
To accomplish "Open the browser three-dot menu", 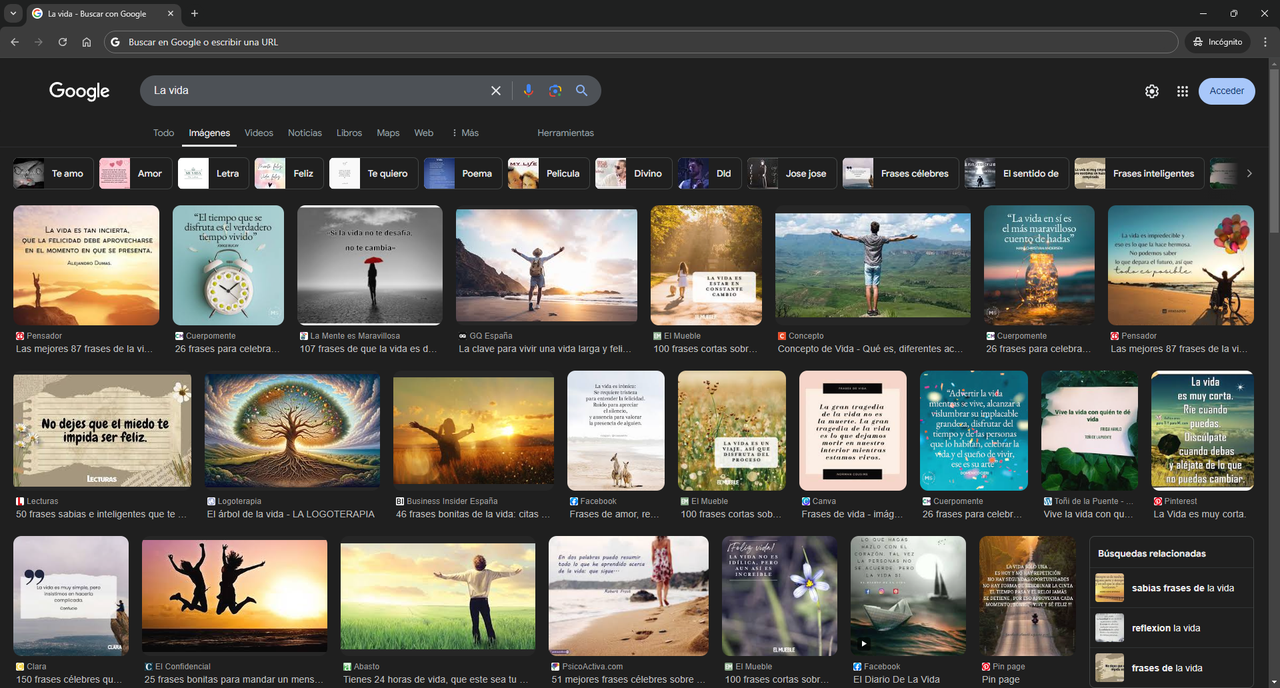I will pyautogui.click(x=1265, y=42).
